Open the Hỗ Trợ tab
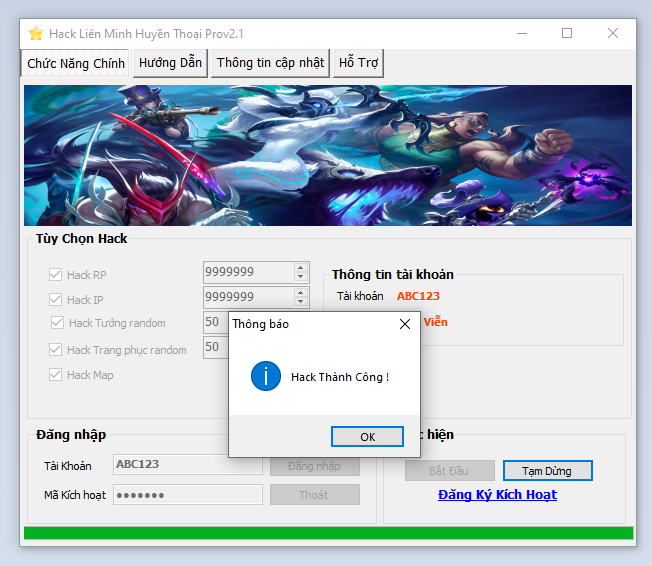Image resolution: width=652 pixels, height=566 pixels. 358,63
